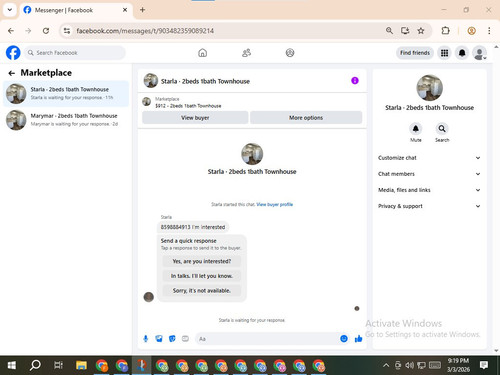500x375 pixels.
Task: Select the Messenger | Facebook tab
Action: [x=75, y=10]
